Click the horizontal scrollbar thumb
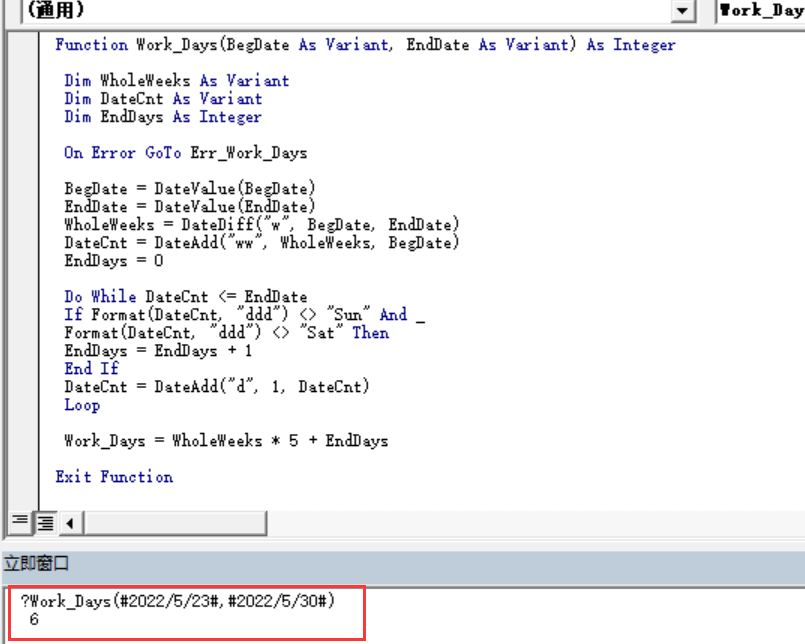 coord(175,523)
